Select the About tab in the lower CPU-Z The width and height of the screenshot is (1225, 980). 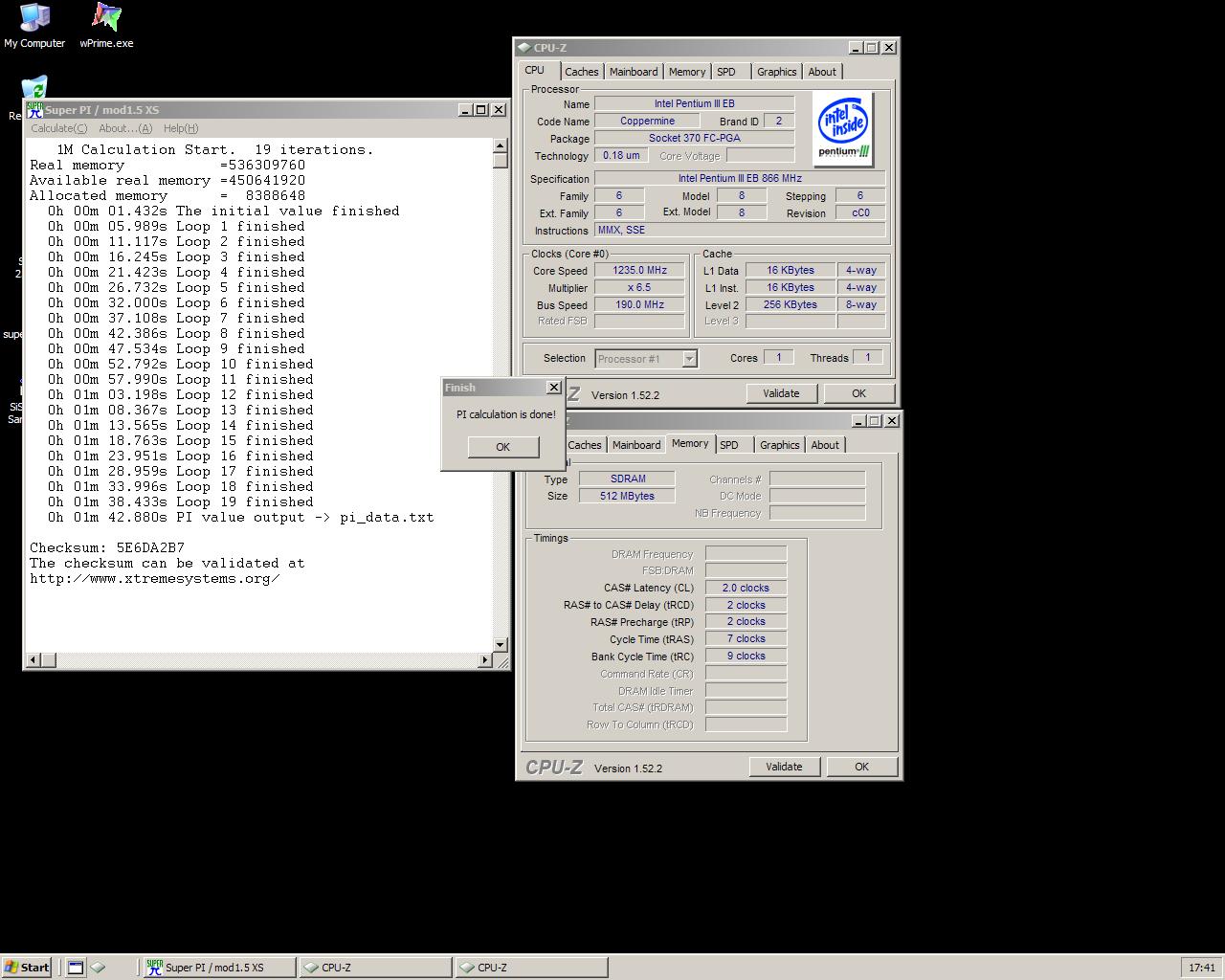pos(825,445)
